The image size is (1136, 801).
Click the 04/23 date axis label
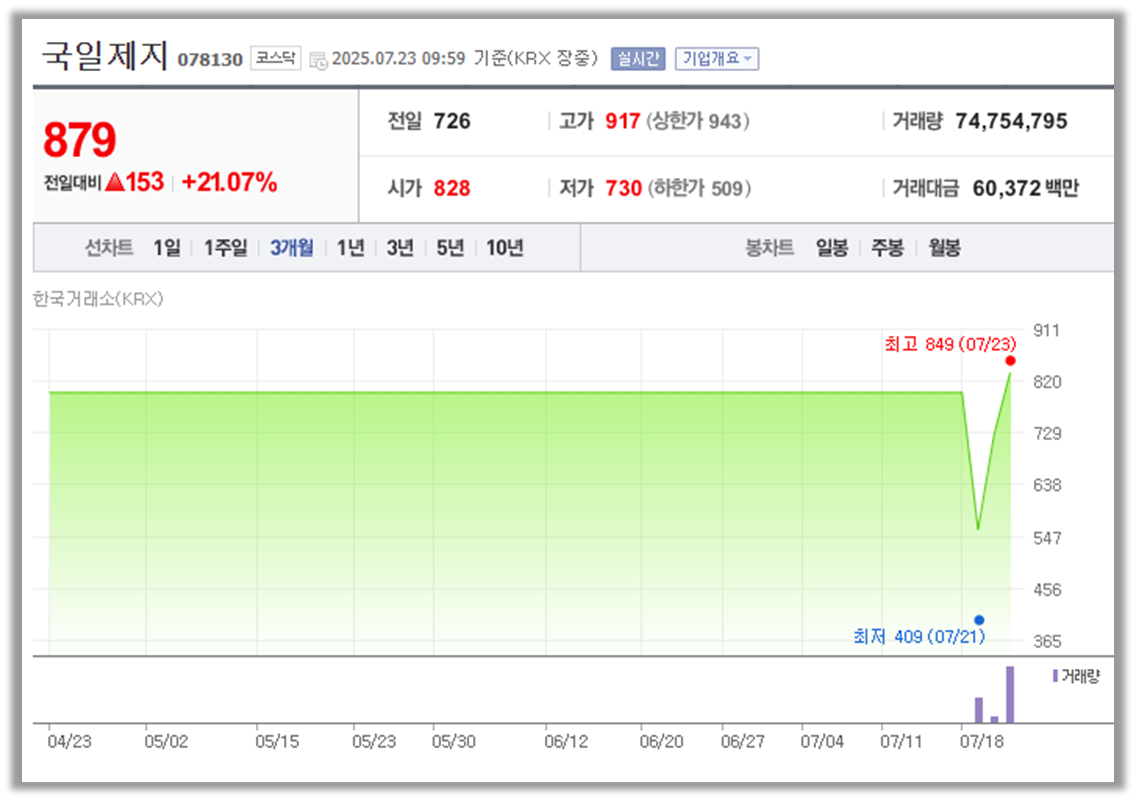pos(70,742)
